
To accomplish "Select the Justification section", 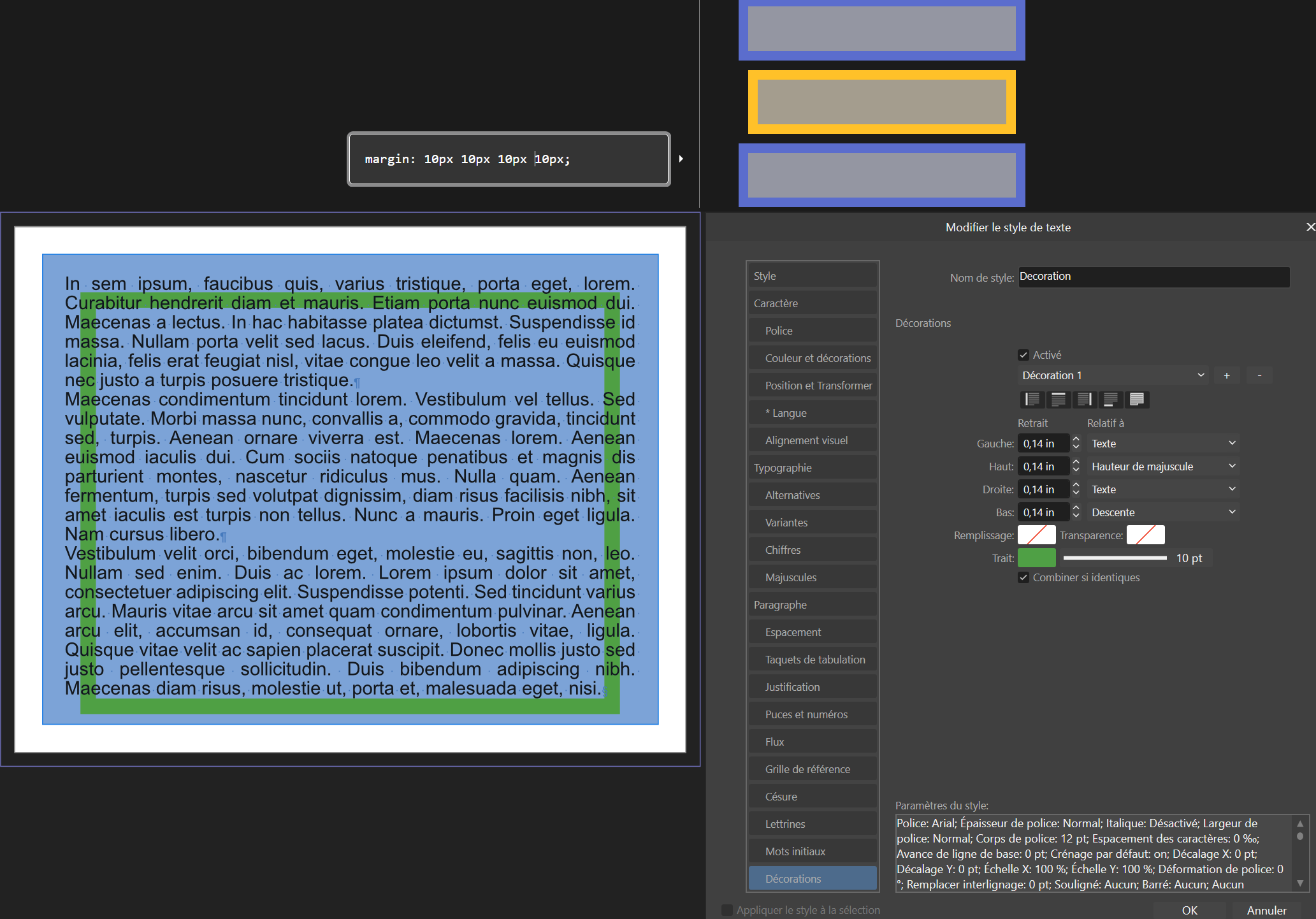I will coord(813,687).
